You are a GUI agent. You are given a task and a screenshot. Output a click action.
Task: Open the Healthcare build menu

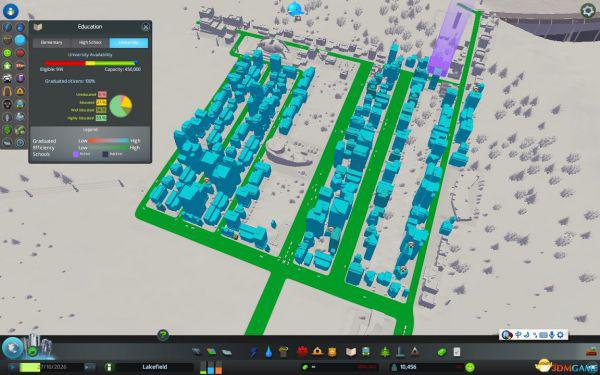point(302,351)
